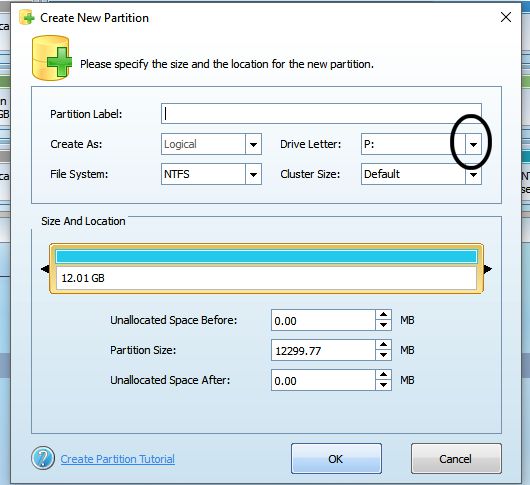Open the Create Partition Tutorial link
530x485 pixels.
(118, 459)
